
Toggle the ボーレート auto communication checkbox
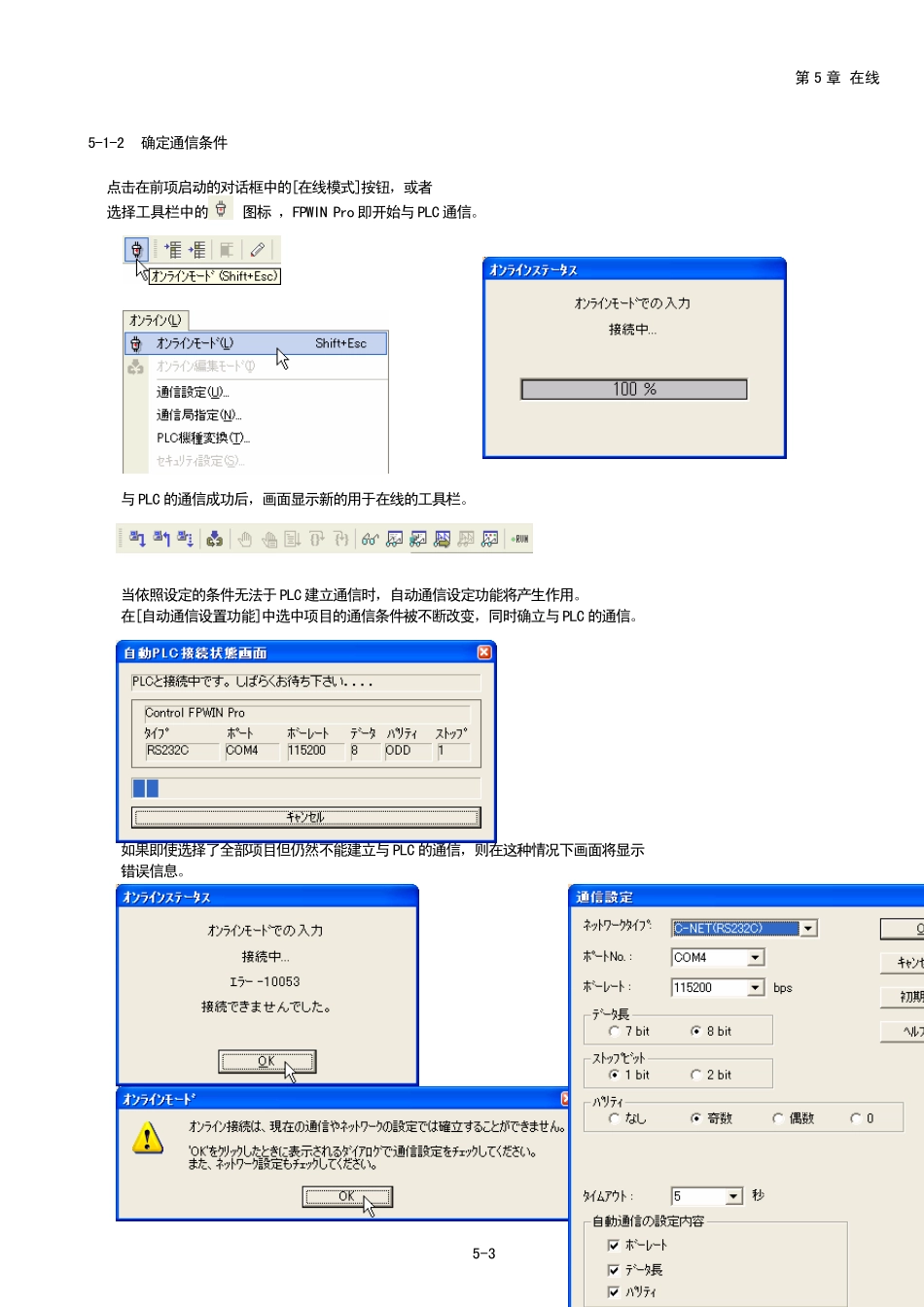pyautogui.click(x=613, y=1245)
